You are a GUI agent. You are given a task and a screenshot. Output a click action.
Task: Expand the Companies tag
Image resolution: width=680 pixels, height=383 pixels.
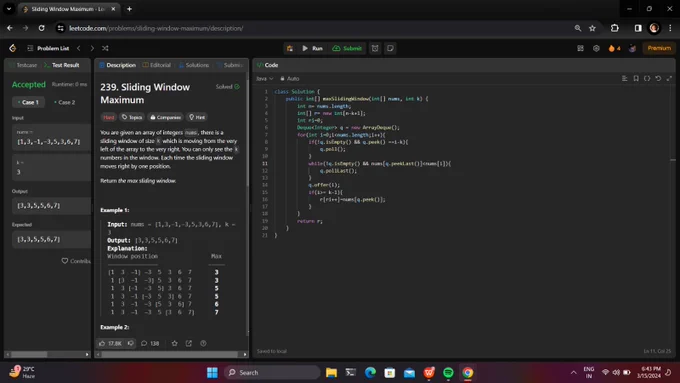click(166, 117)
